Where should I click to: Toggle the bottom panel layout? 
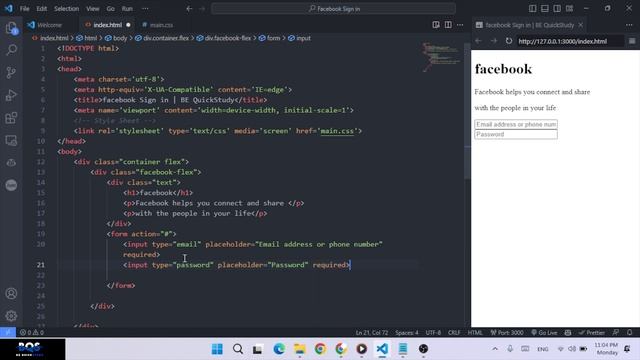click(544, 8)
